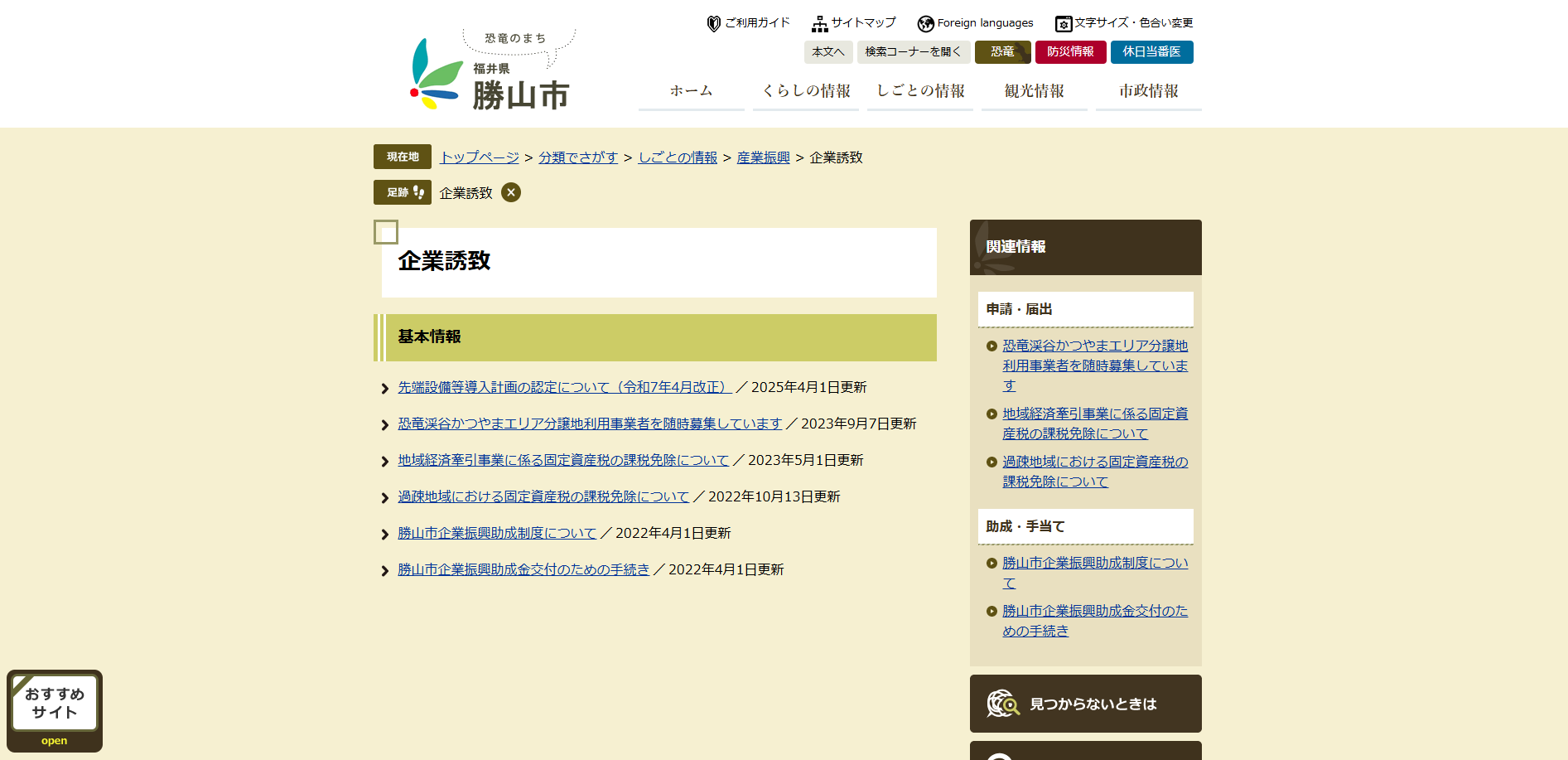Open 勝山市企業振興助成制度について link in main list
1568x760 pixels.
point(497,533)
